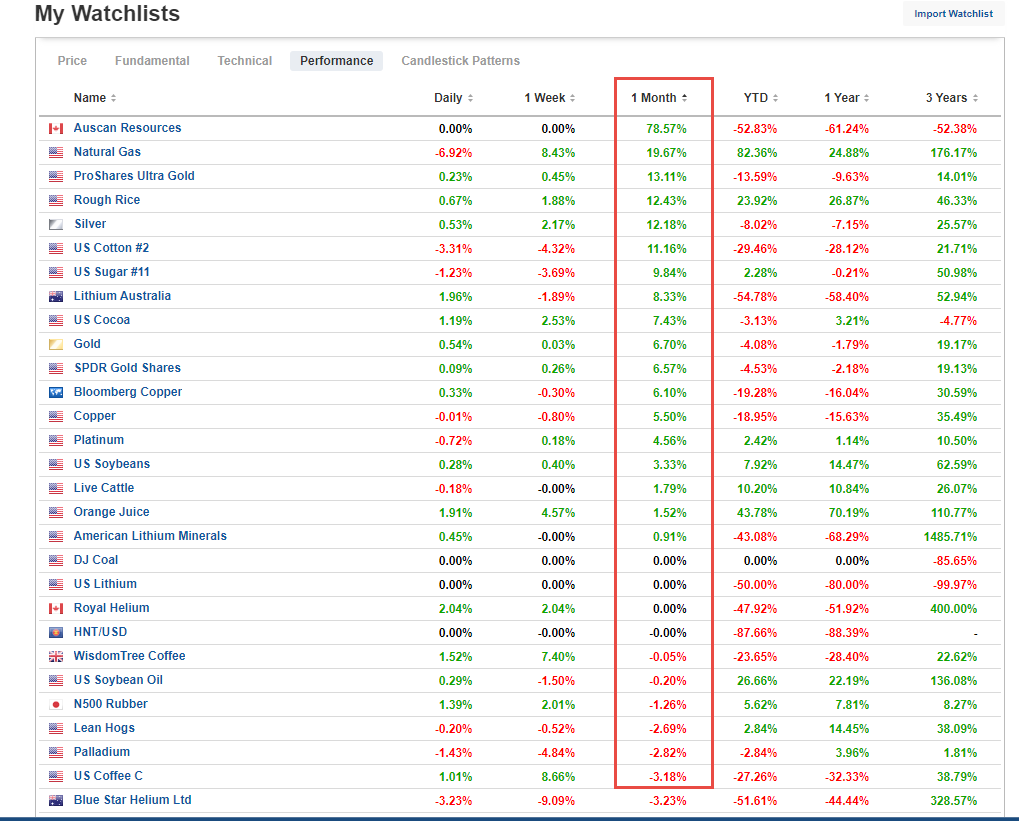
Task: Click the 78.57% 1 Month value
Action: [666, 129]
